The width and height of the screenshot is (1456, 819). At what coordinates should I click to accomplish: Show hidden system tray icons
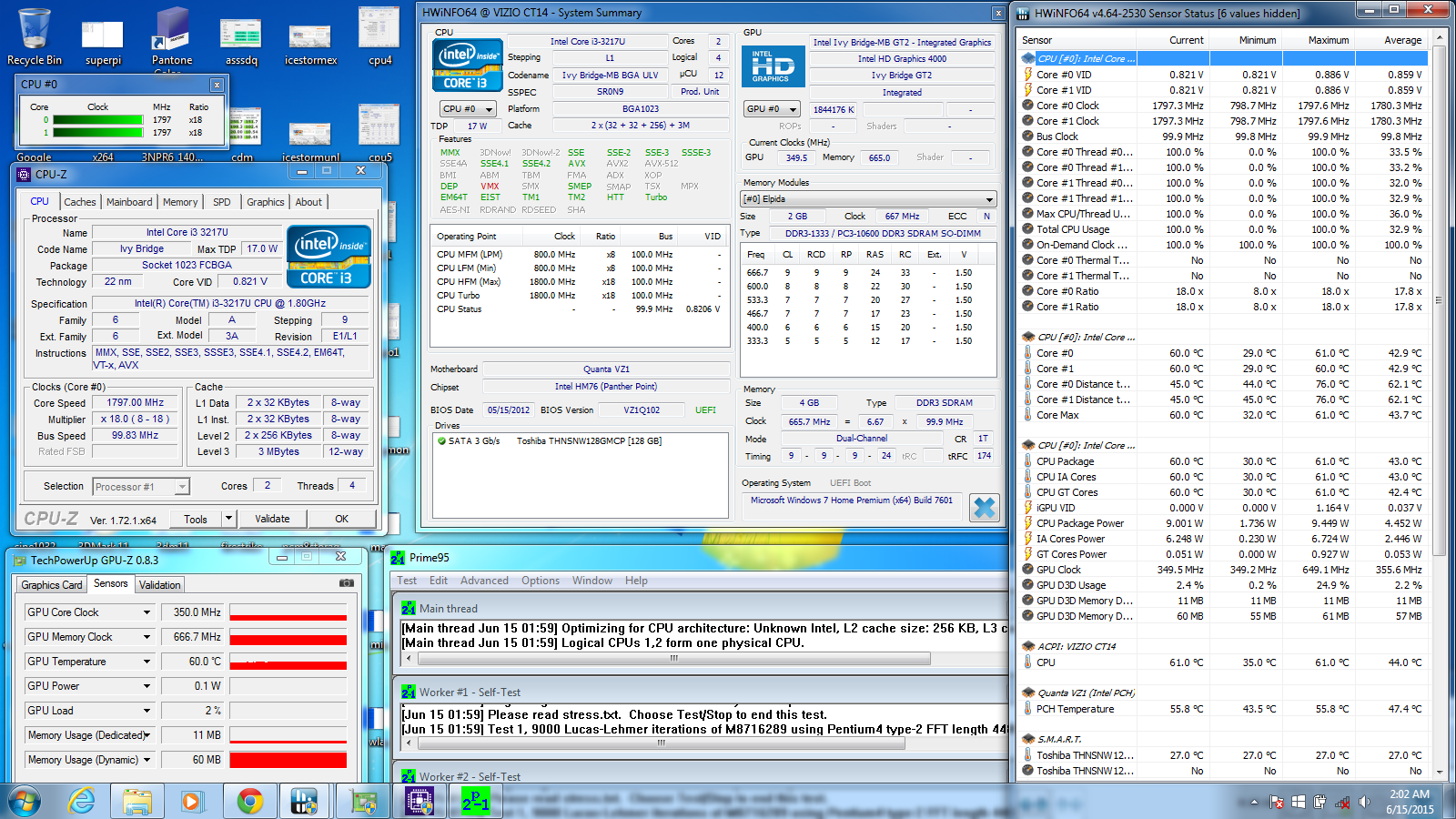1254,802
